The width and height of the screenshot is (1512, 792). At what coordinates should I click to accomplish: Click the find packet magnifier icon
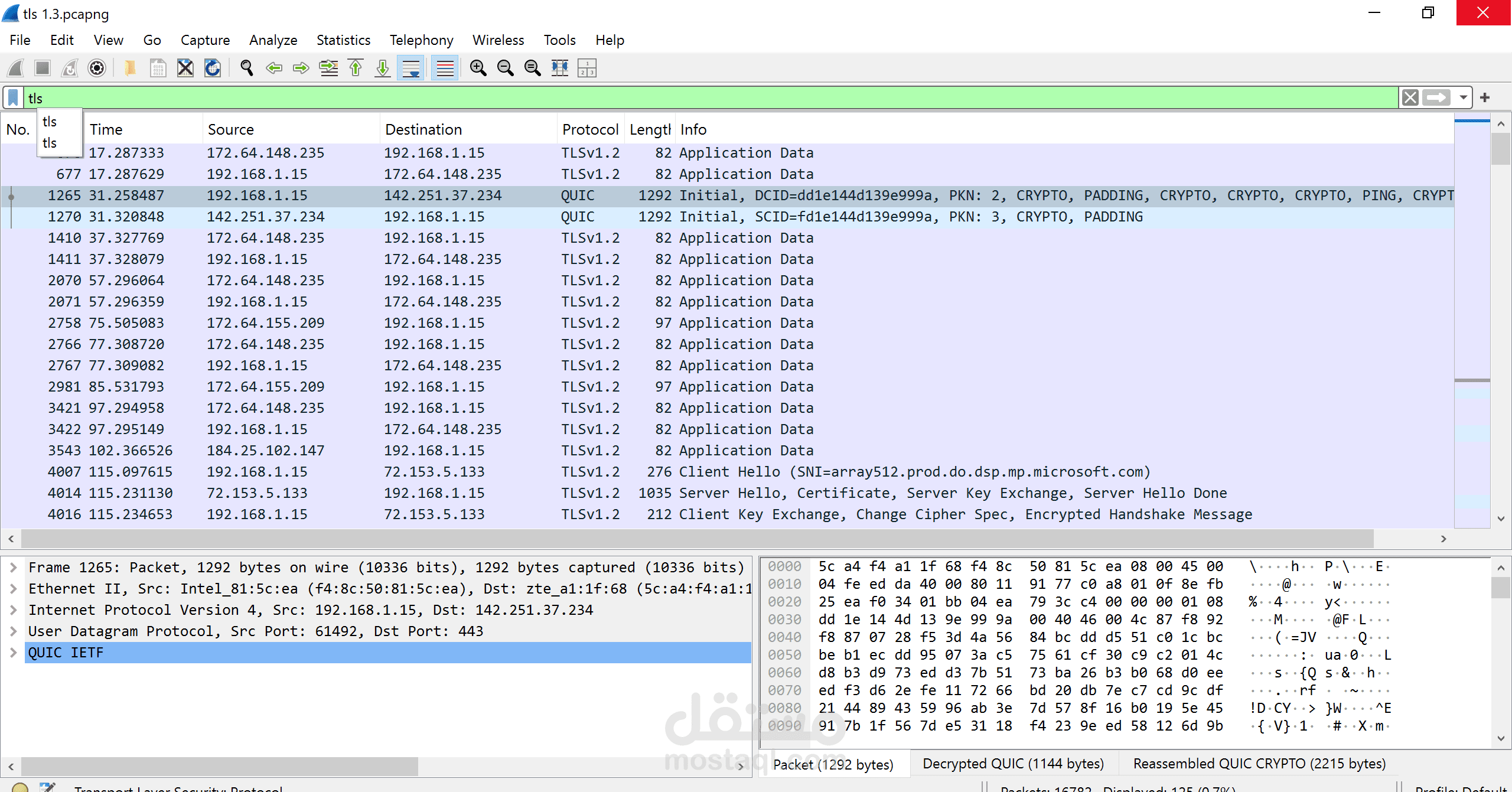[x=247, y=69]
